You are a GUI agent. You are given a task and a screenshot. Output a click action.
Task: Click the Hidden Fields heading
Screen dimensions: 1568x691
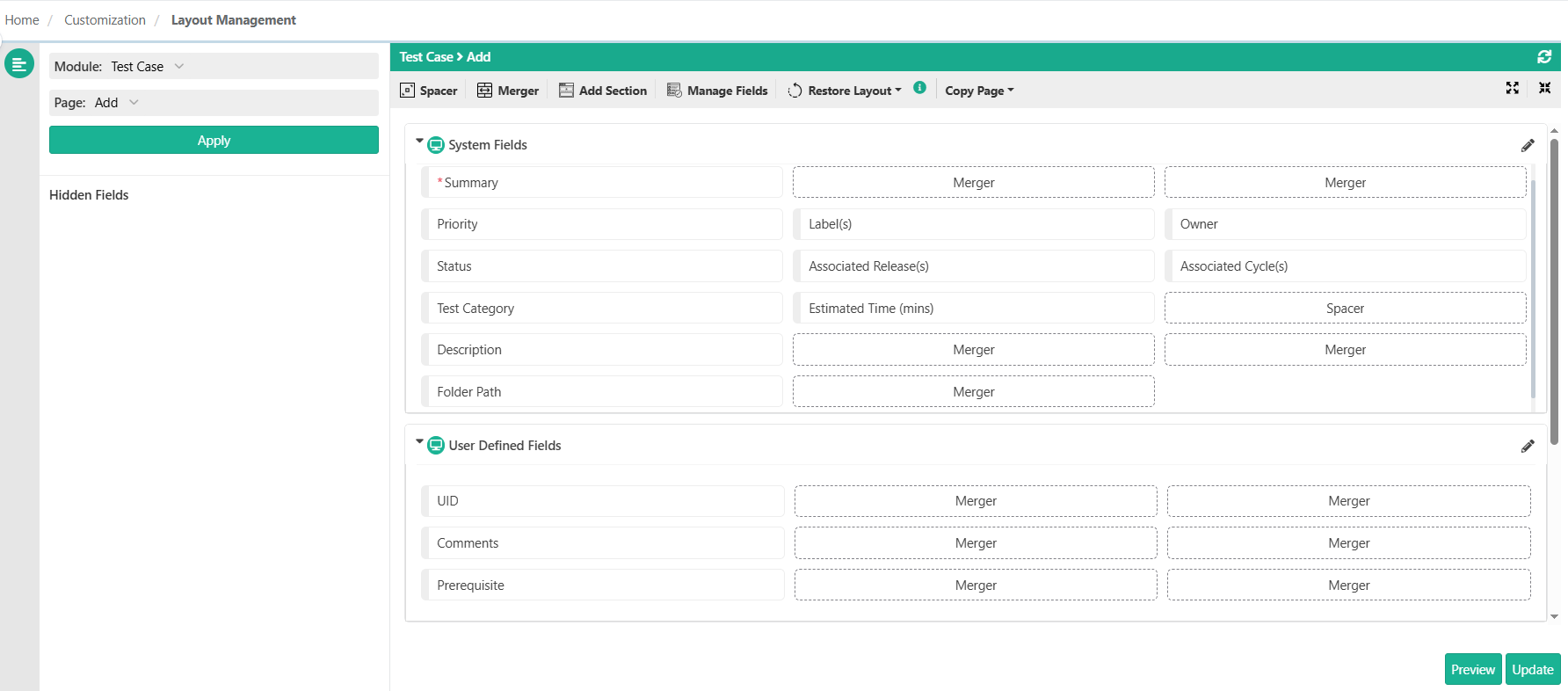coord(89,195)
